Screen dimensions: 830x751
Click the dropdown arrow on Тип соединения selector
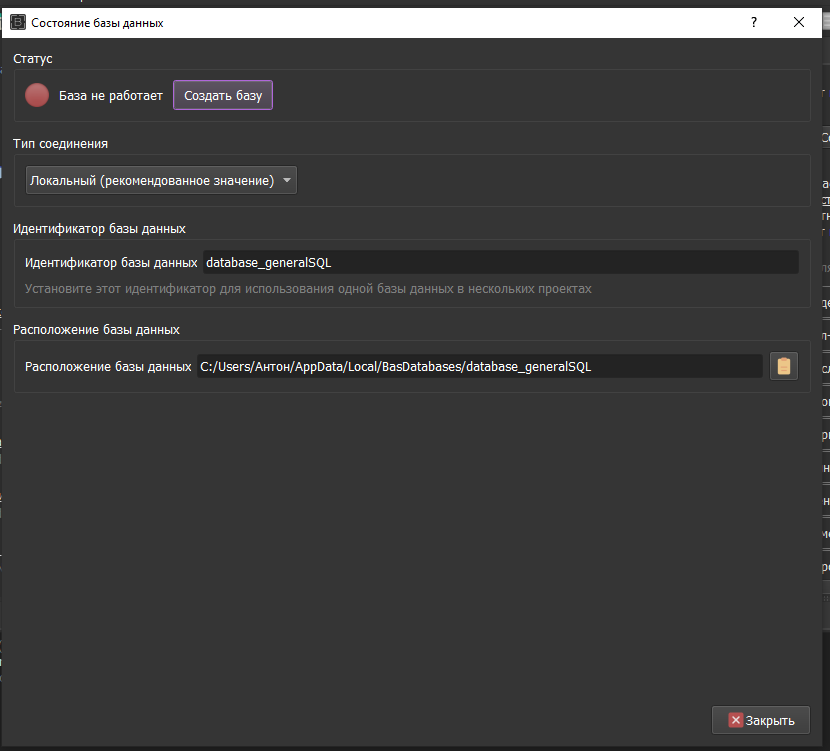tap(287, 180)
